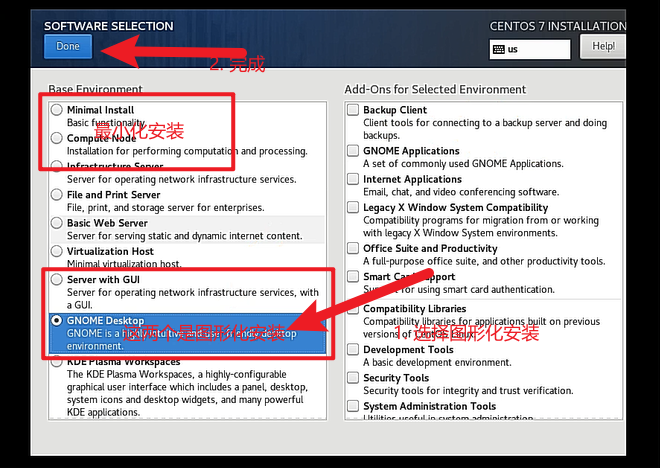
Task: Toggle the Smart Card Support checkbox
Action: coord(353,277)
